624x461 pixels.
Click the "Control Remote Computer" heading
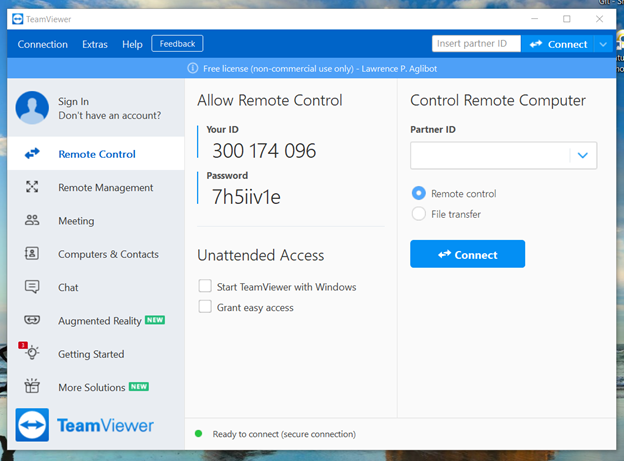[x=498, y=101]
